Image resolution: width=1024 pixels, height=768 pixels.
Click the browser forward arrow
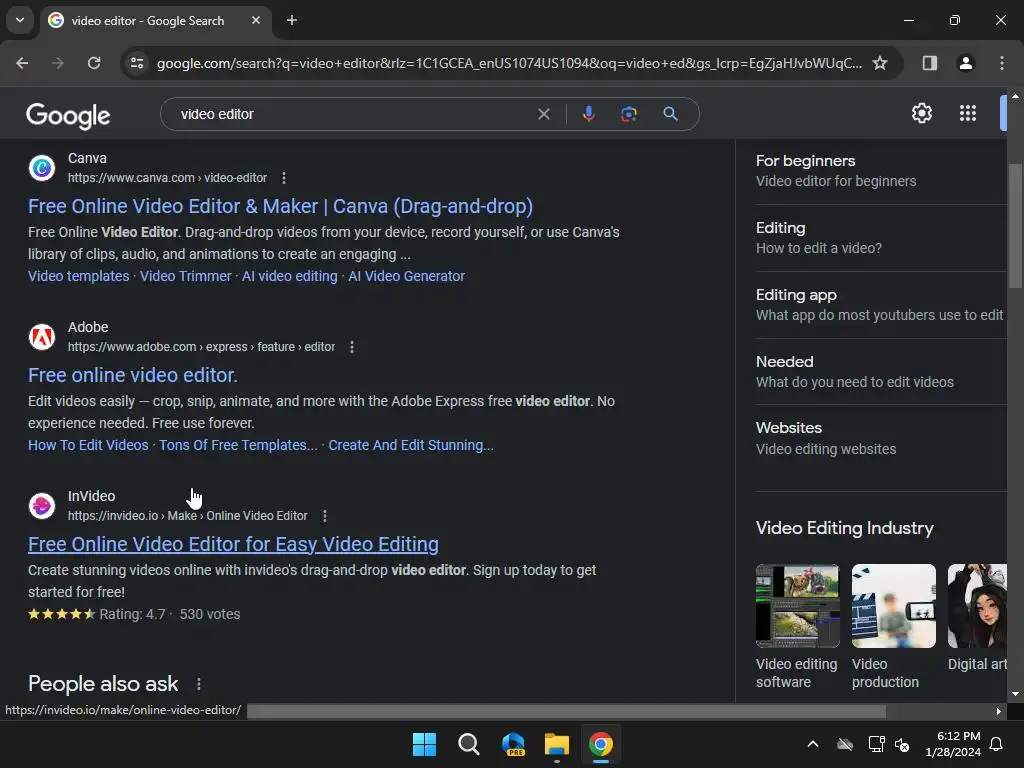pos(58,63)
